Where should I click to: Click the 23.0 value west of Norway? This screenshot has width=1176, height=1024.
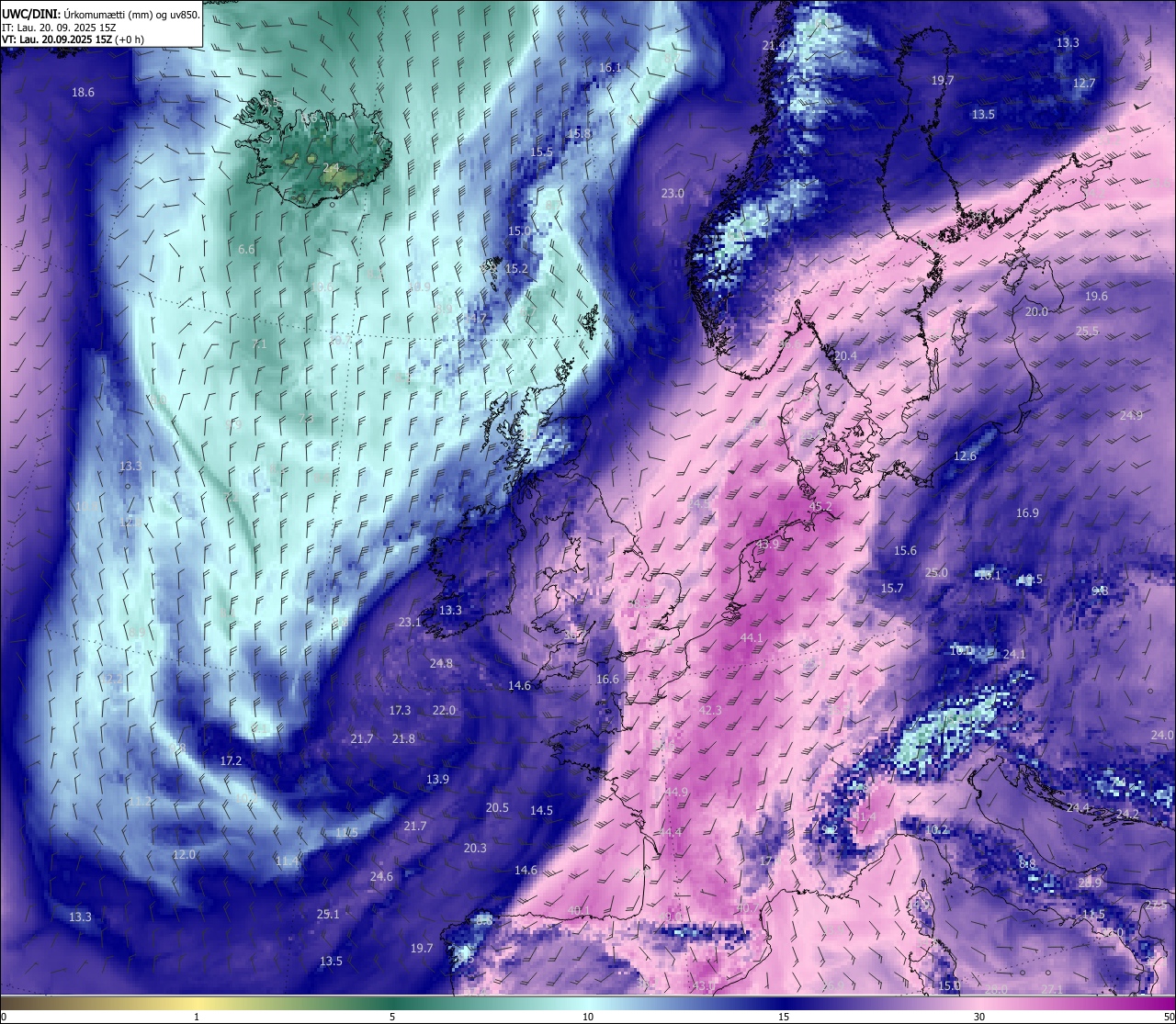pyautogui.click(x=673, y=193)
